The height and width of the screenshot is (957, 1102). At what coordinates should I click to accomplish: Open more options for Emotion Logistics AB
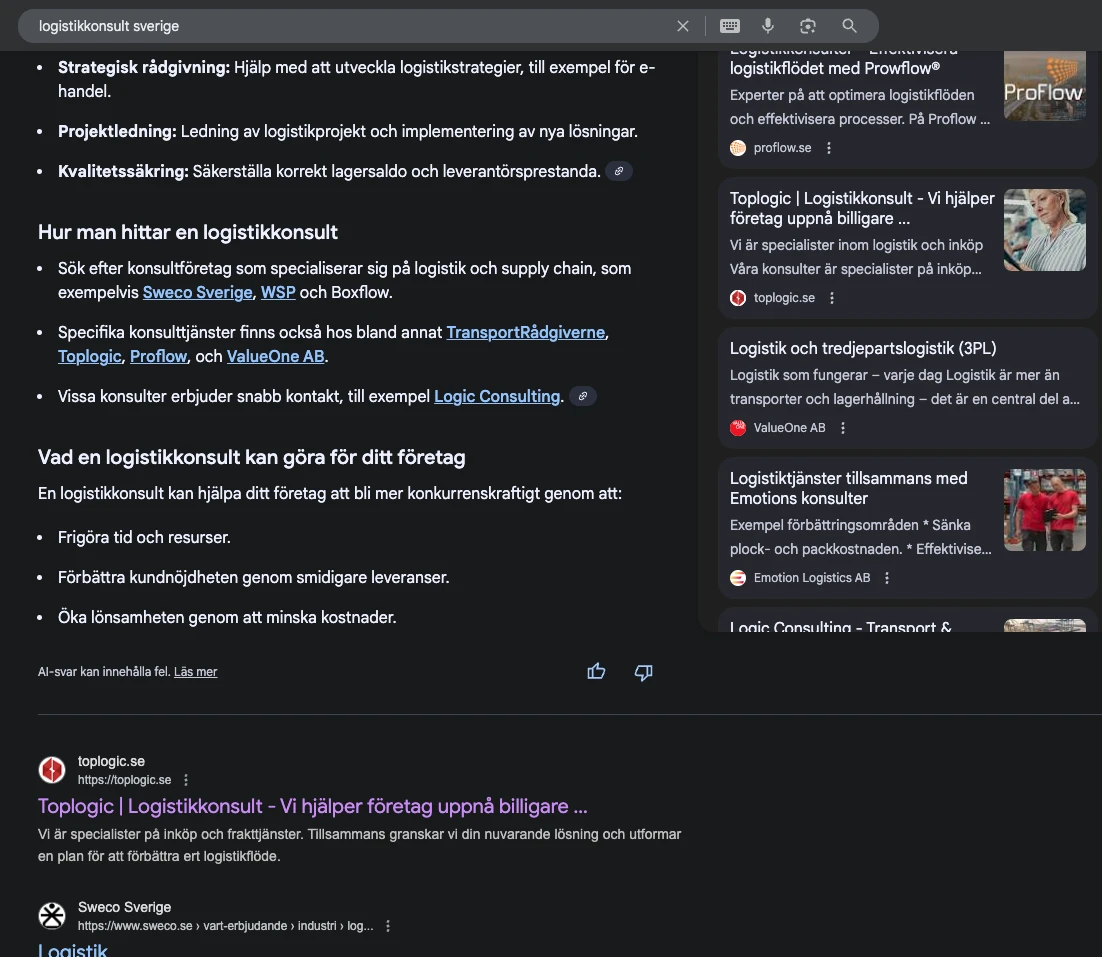(887, 578)
